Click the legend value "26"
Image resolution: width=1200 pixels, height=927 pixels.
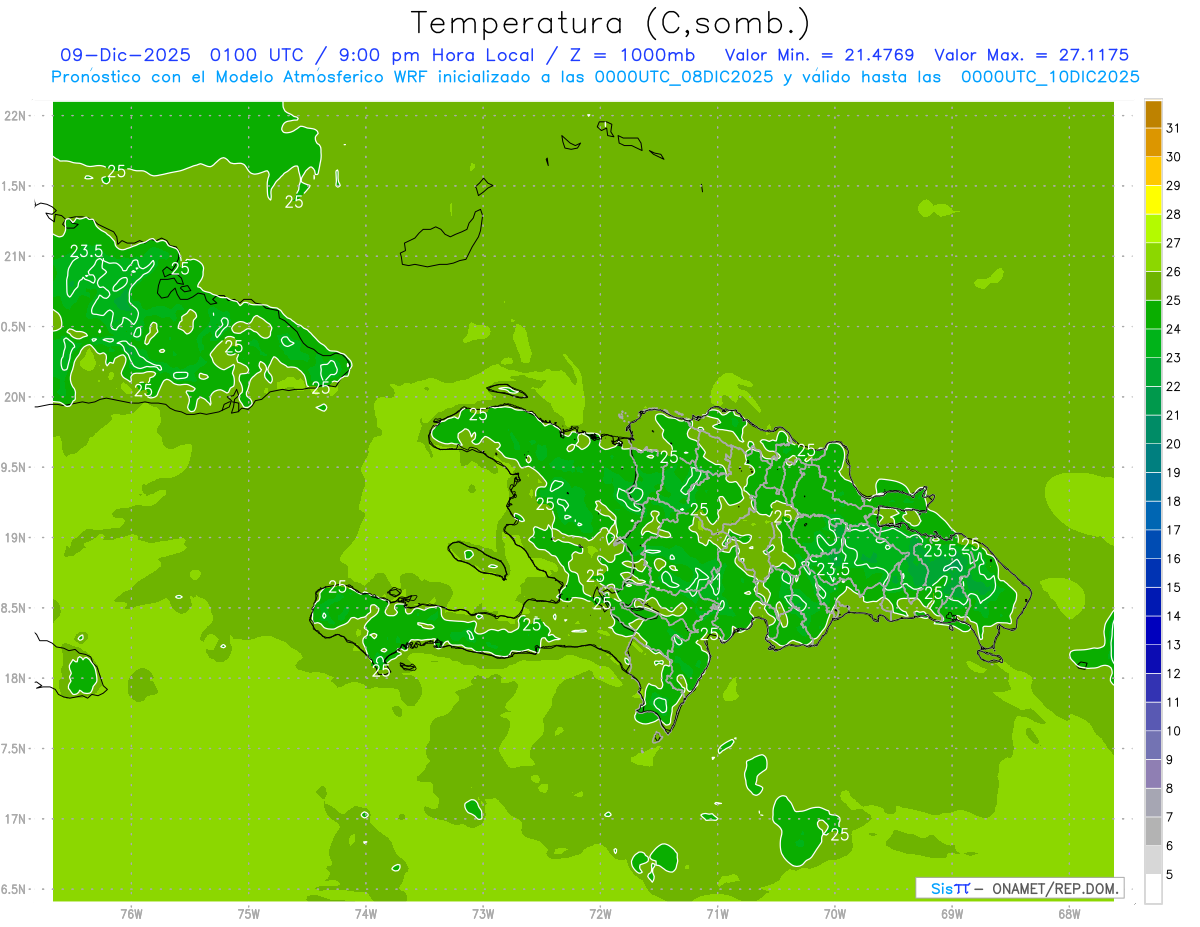(1174, 272)
